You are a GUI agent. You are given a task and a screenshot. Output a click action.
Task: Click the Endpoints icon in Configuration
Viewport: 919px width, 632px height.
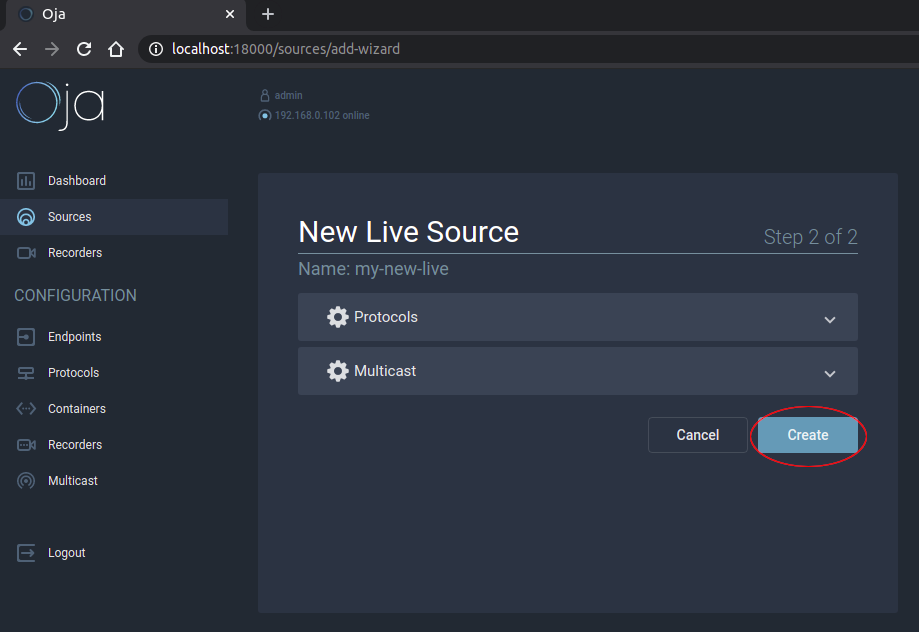click(x=26, y=337)
